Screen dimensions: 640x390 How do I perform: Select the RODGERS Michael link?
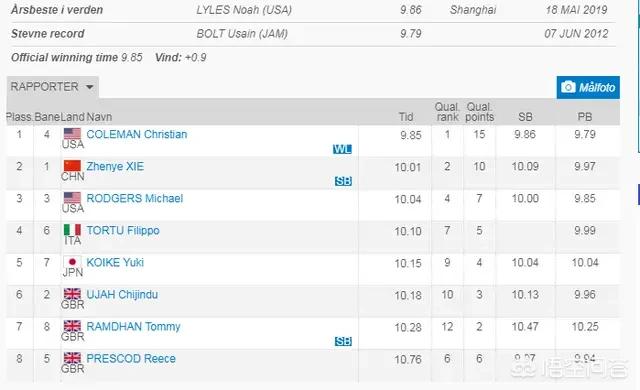click(135, 199)
